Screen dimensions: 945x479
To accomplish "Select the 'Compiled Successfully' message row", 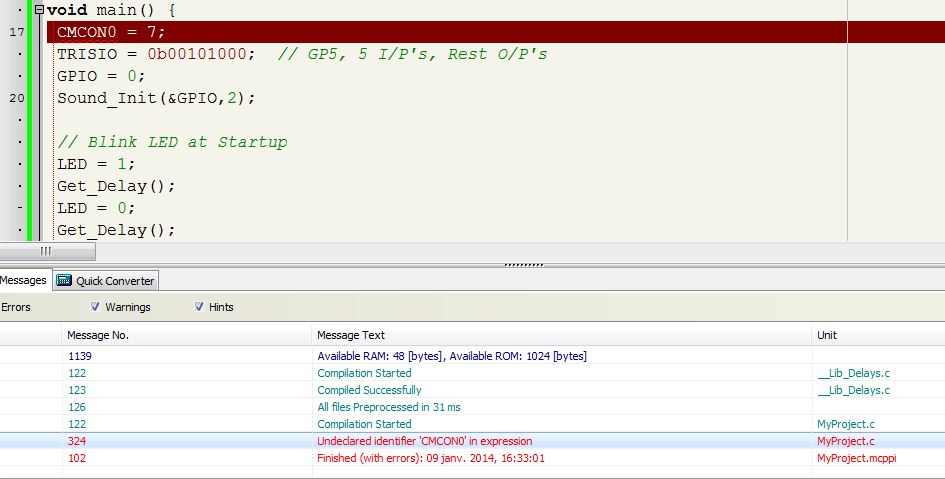I will pyautogui.click(x=369, y=390).
